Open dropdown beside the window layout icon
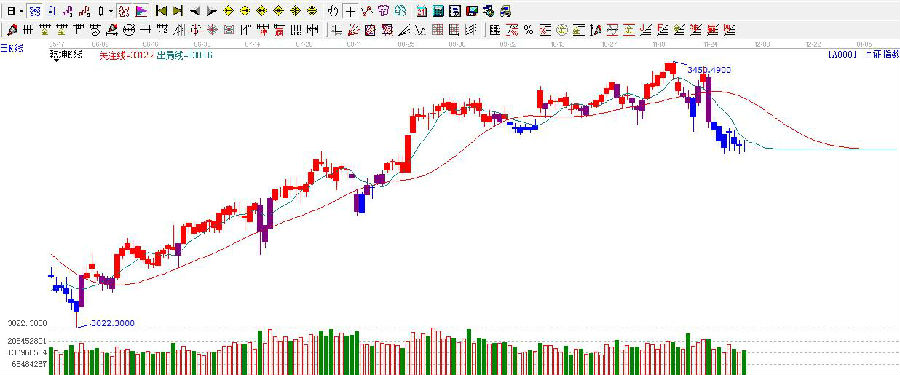 21,10
